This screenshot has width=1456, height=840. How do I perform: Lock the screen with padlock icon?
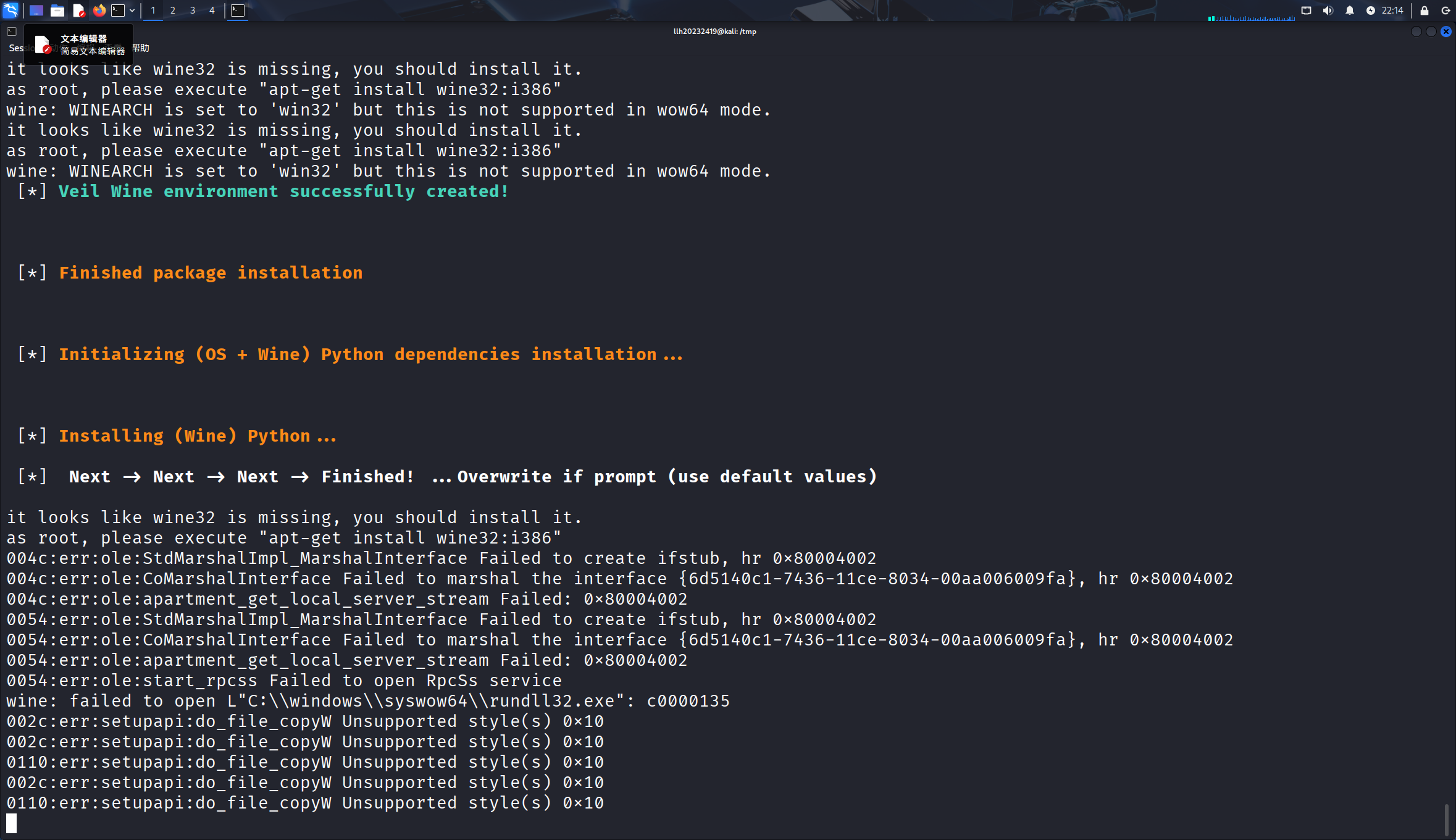click(x=1424, y=10)
